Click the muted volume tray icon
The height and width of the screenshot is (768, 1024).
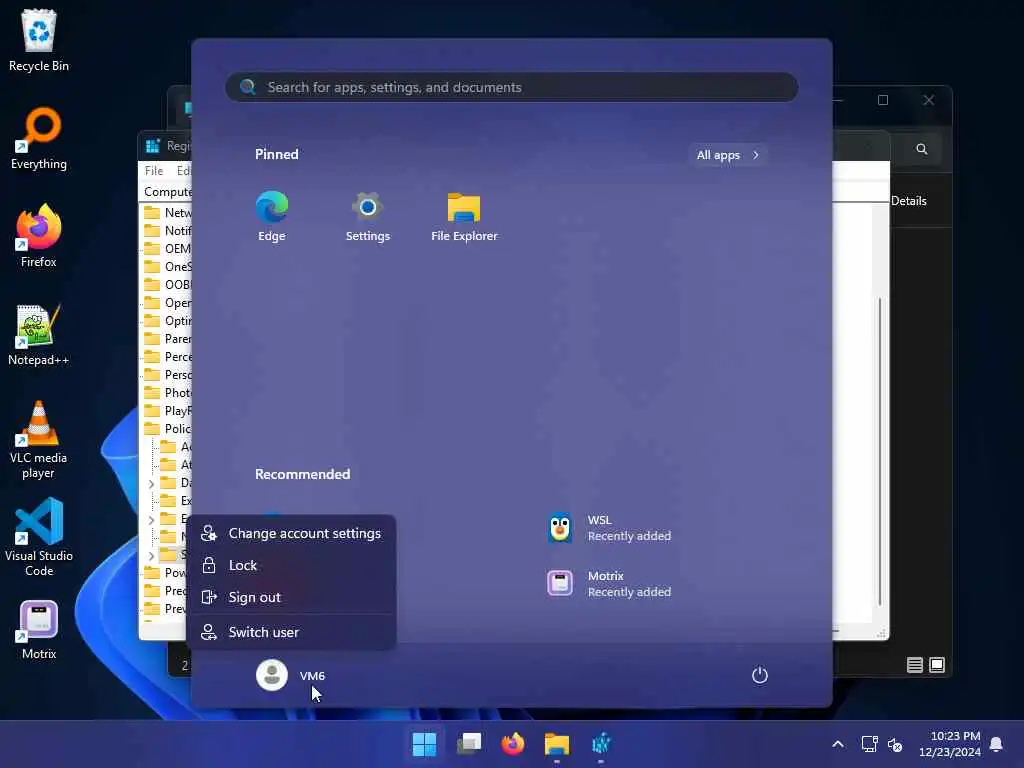pyautogui.click(x=895, y=744)
